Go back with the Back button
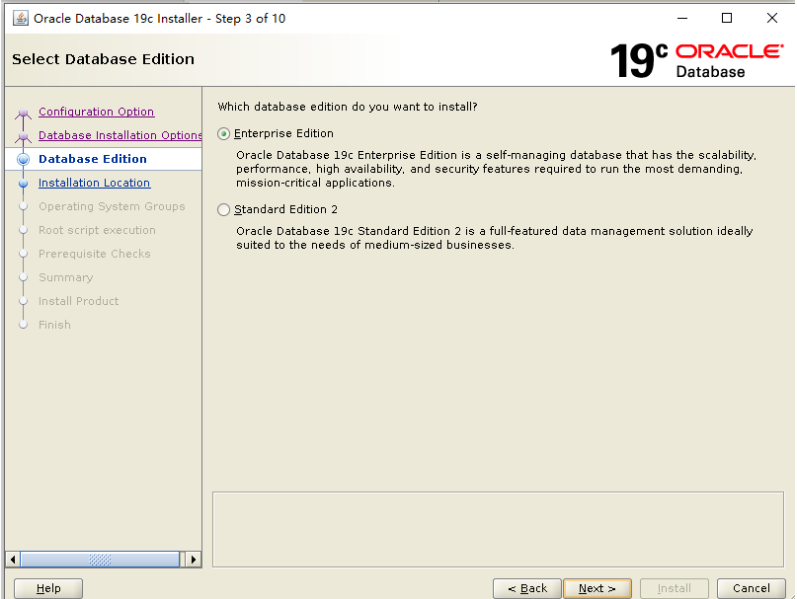The height and width of the screenshot is (599, 797). click(527, 588)
